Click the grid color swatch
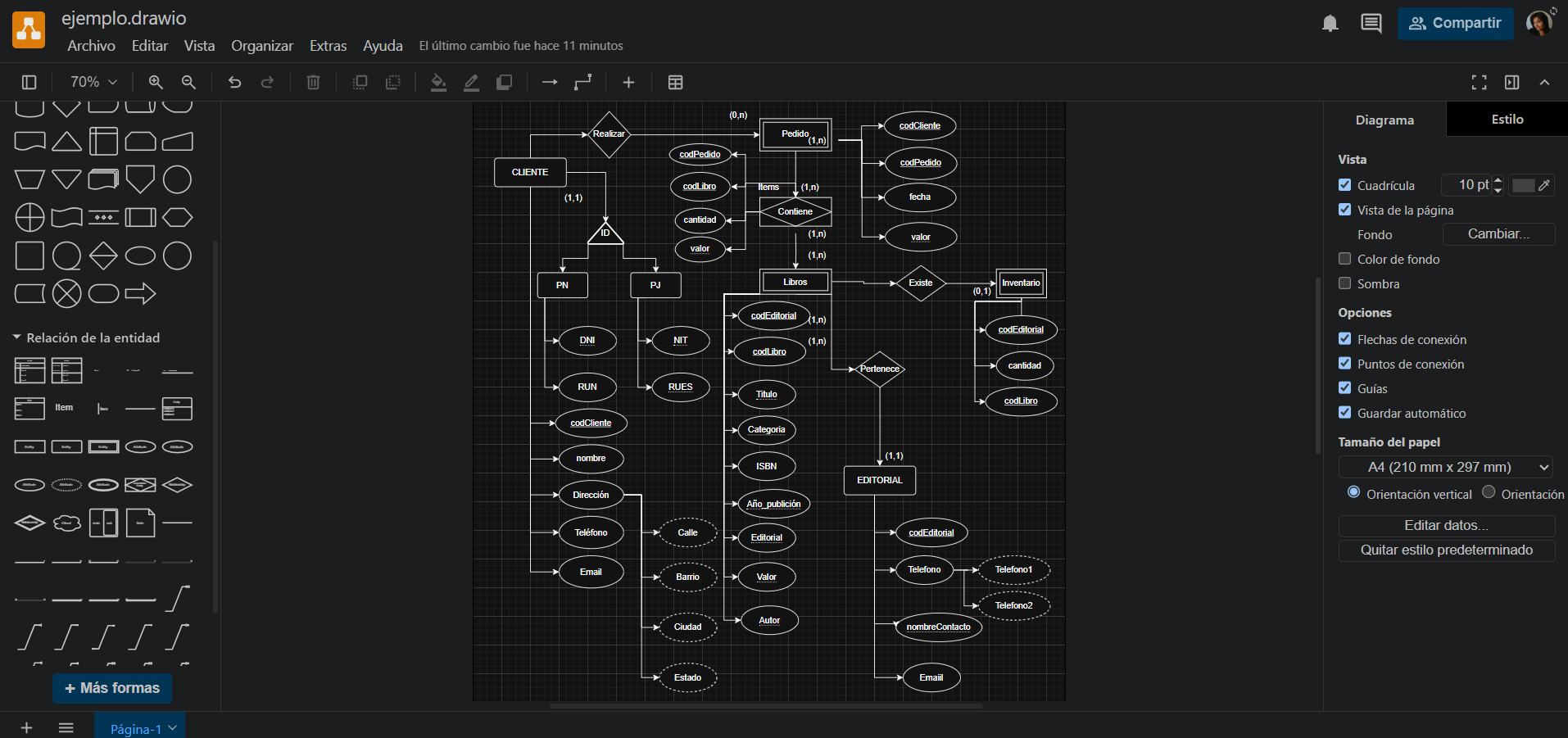 1523,185
